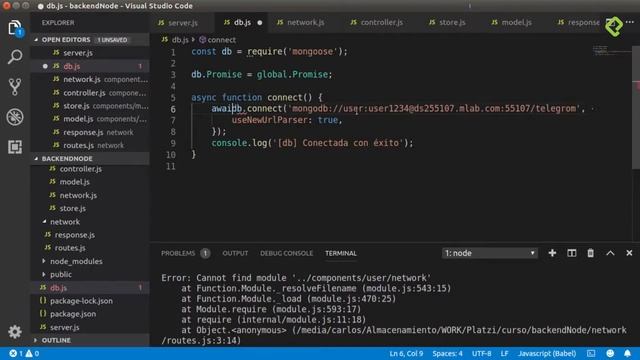Open the Extensions view

(x=15, y=147)
